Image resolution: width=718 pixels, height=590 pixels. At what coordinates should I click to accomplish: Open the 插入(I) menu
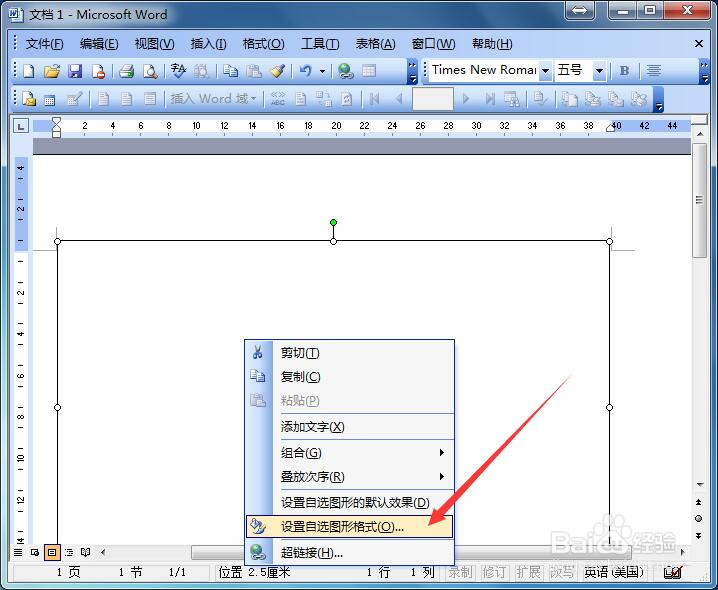tap(208, 44)
